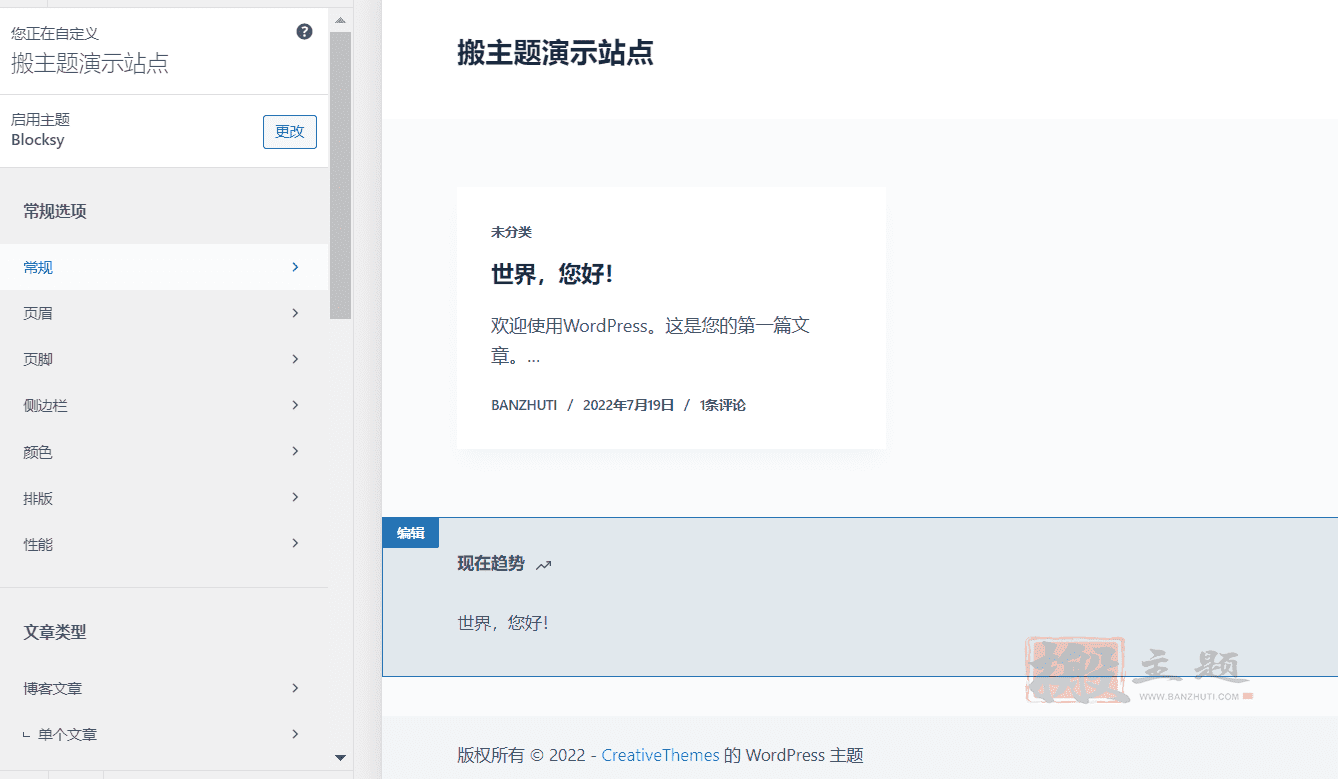Click the 现在趋势 heading text
The height and width of the screenshot is (779, 1338).
pos(491,564)
